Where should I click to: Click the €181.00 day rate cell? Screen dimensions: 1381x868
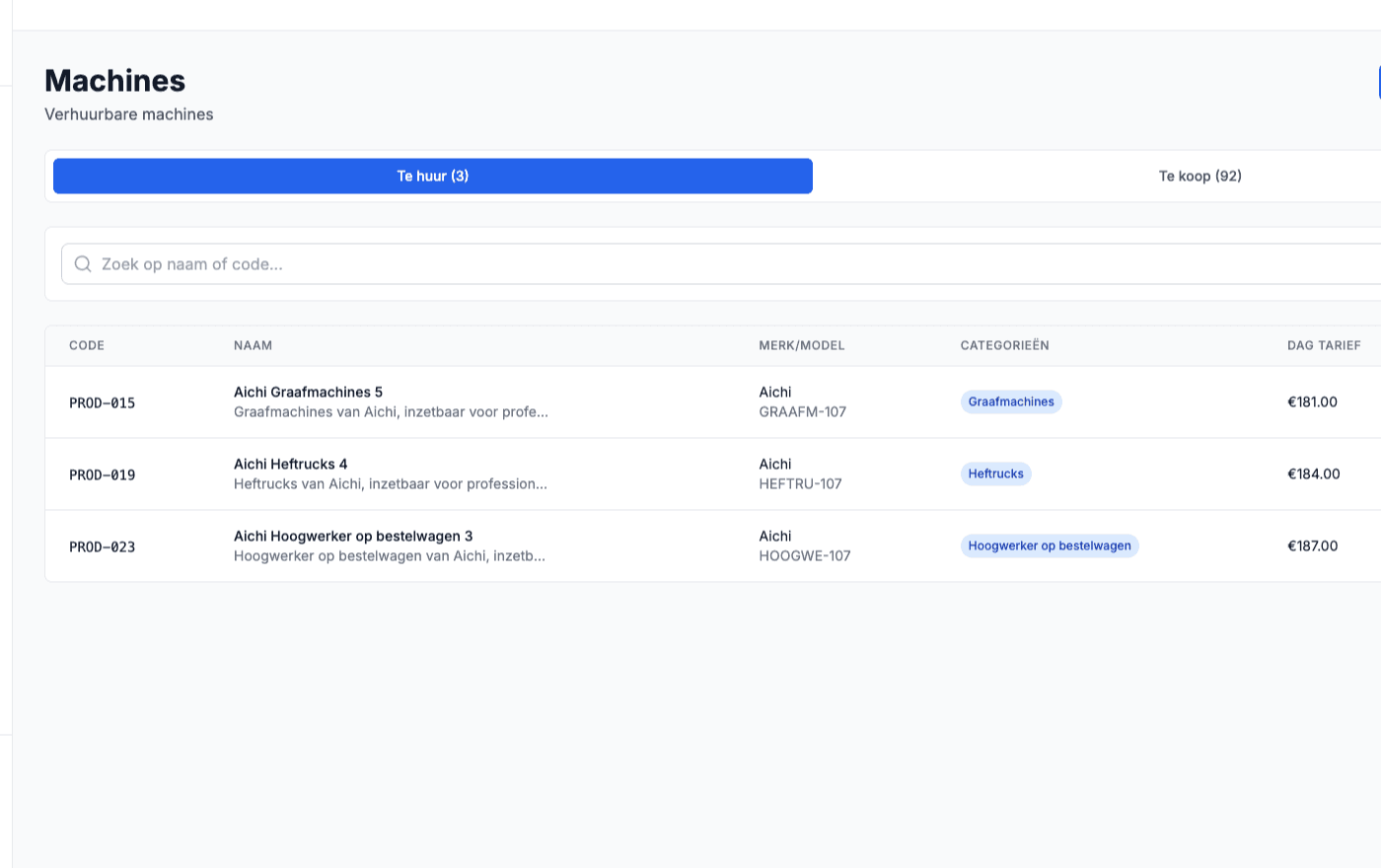click(x=1312, y=401)
